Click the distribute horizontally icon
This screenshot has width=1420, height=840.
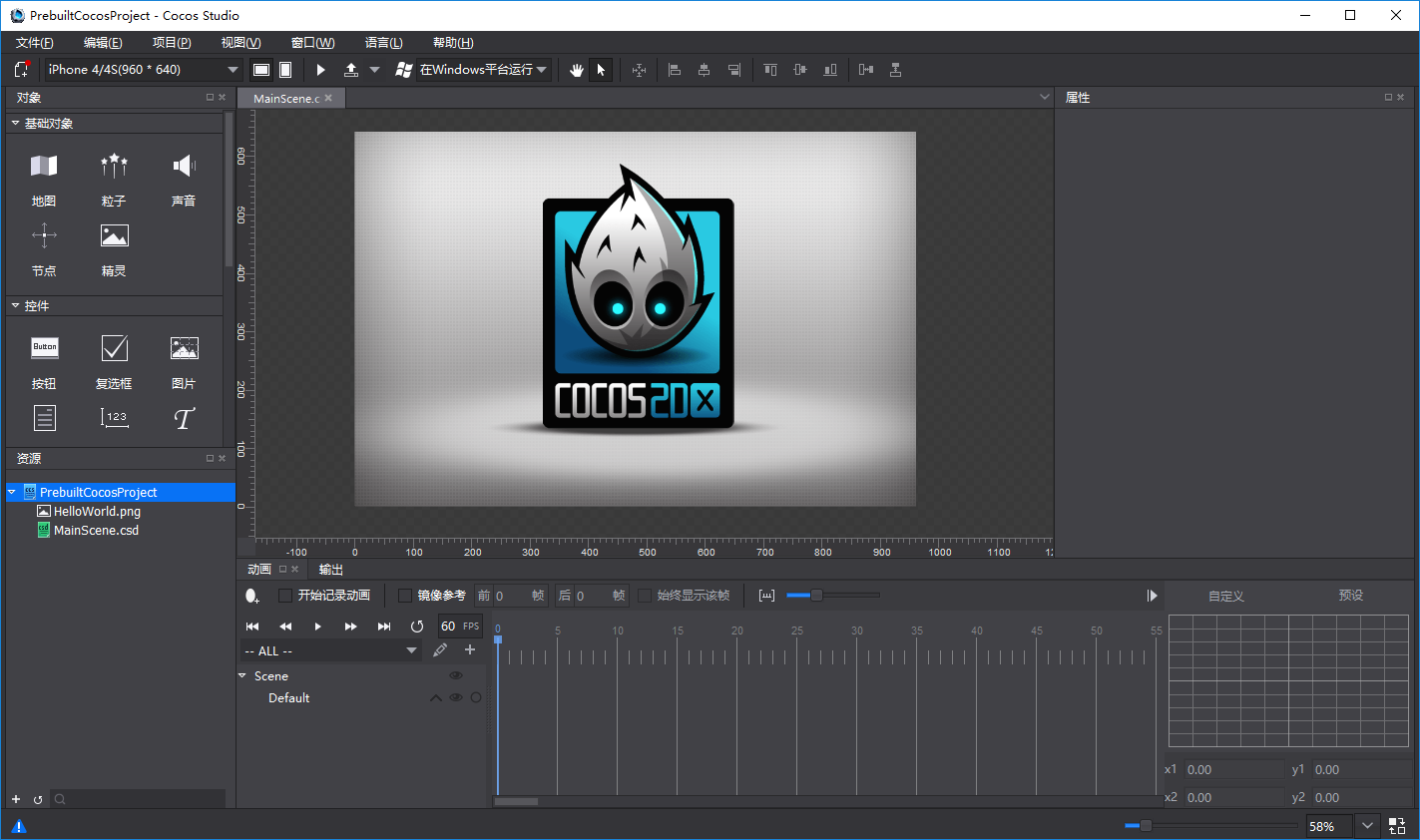pyautogui.click(x=866, y=70)
